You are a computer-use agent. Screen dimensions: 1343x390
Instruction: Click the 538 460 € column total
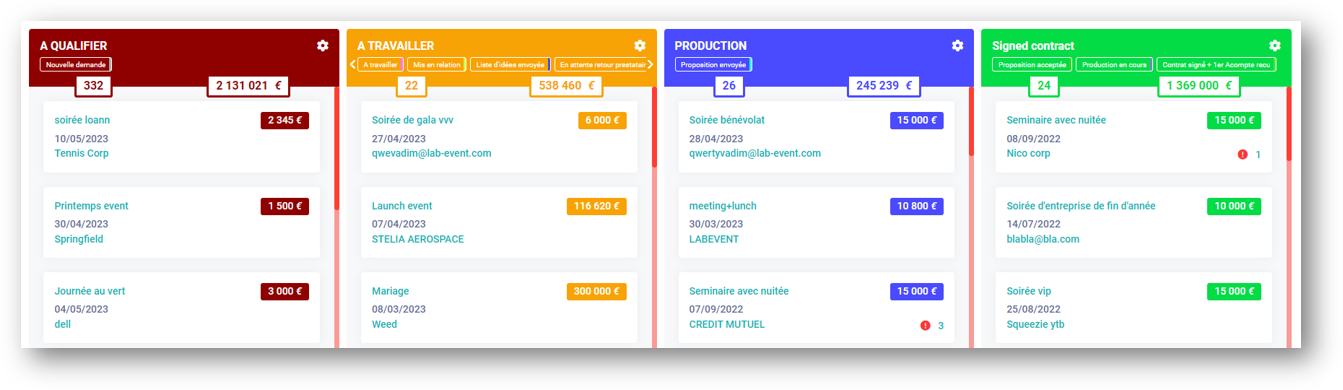566,86
